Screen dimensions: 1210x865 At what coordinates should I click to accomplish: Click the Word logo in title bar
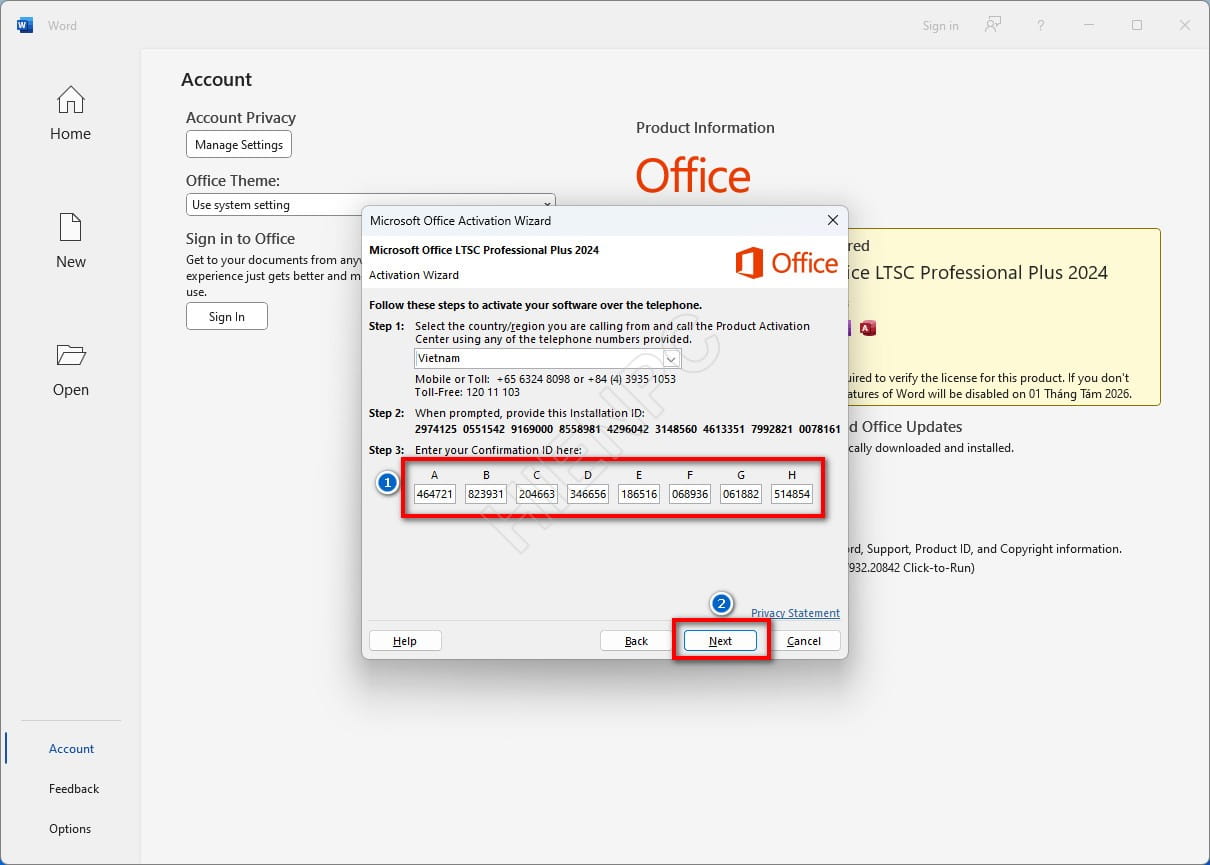tap(25, 25)
